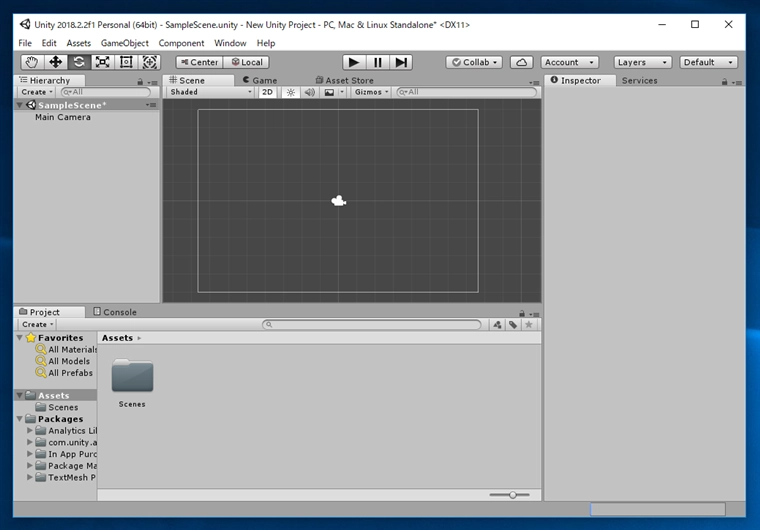Switch to the Services tab

(x=639, y=80)
